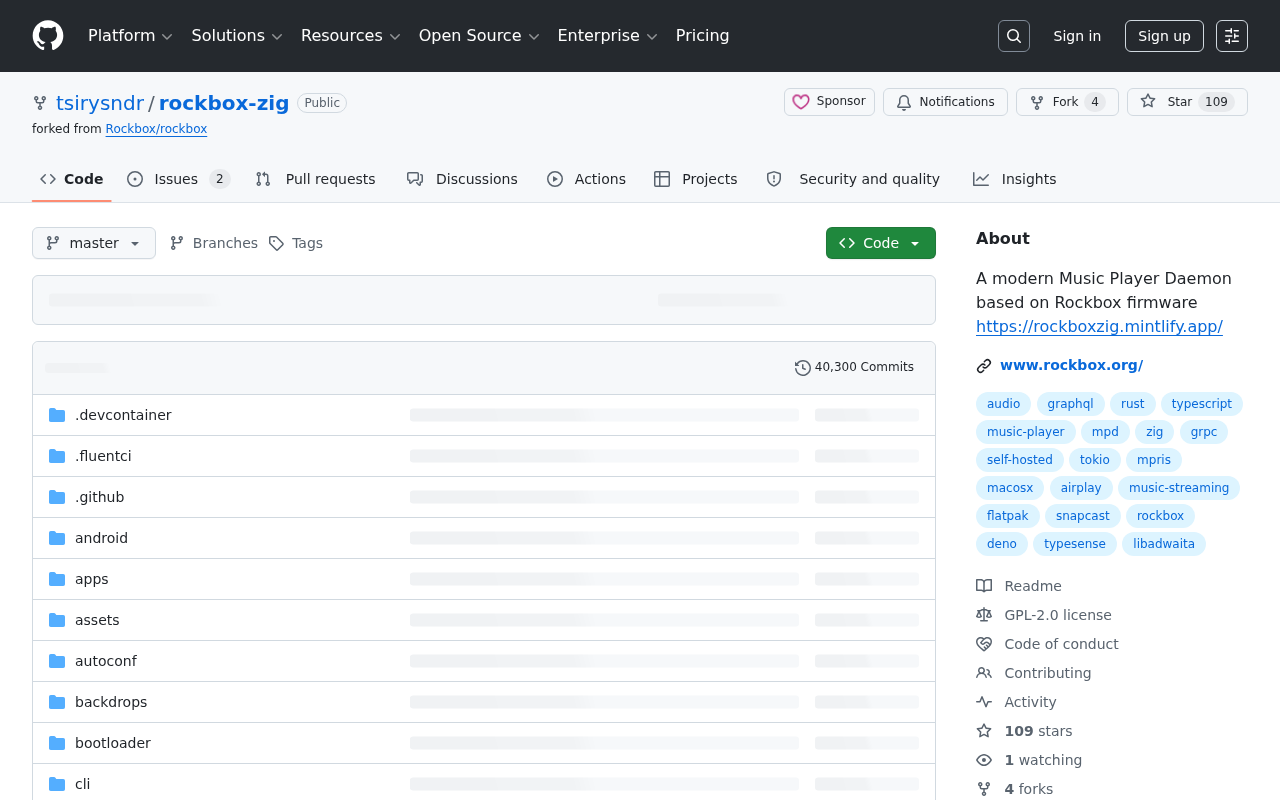Expand the Resources menu
The image size is (1280, 800).
(351, 36)
